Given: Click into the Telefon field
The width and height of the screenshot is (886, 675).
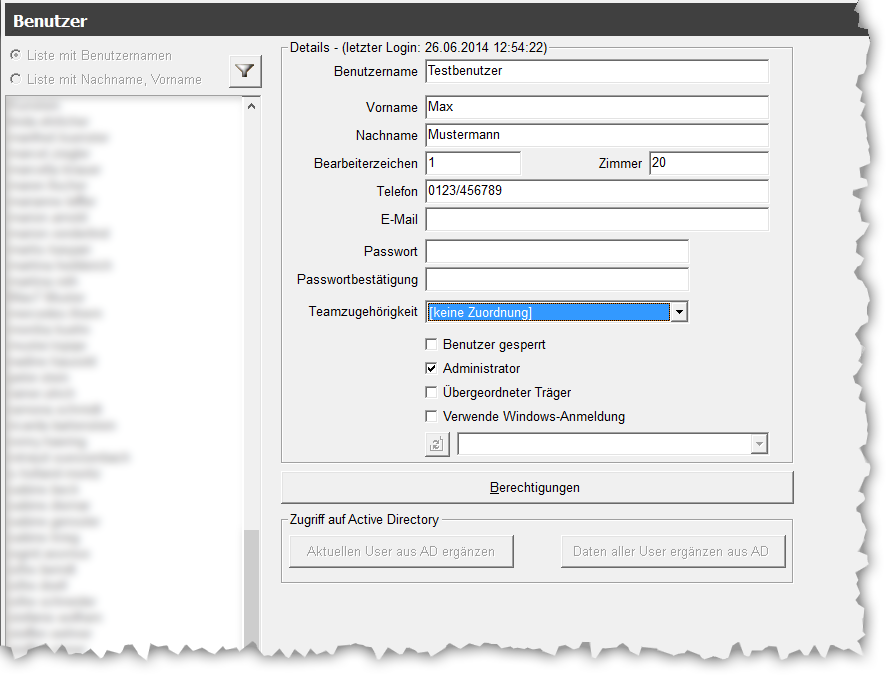Looking at the screenshot, I should (x=596, y=192).
